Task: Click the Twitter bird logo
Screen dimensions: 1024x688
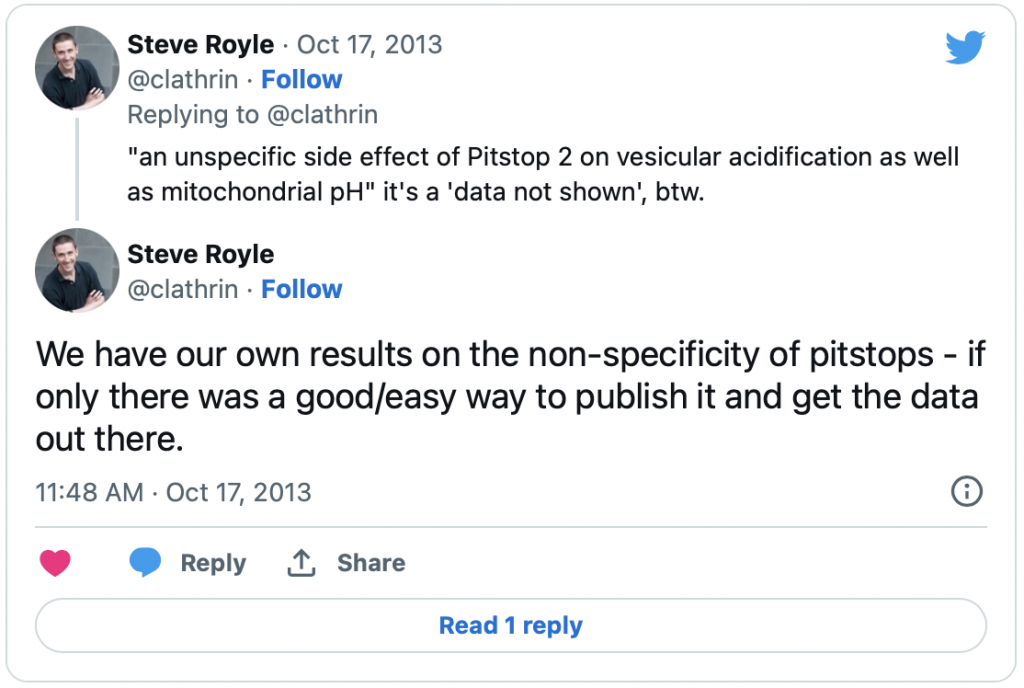Action: [x=965, y=47]
